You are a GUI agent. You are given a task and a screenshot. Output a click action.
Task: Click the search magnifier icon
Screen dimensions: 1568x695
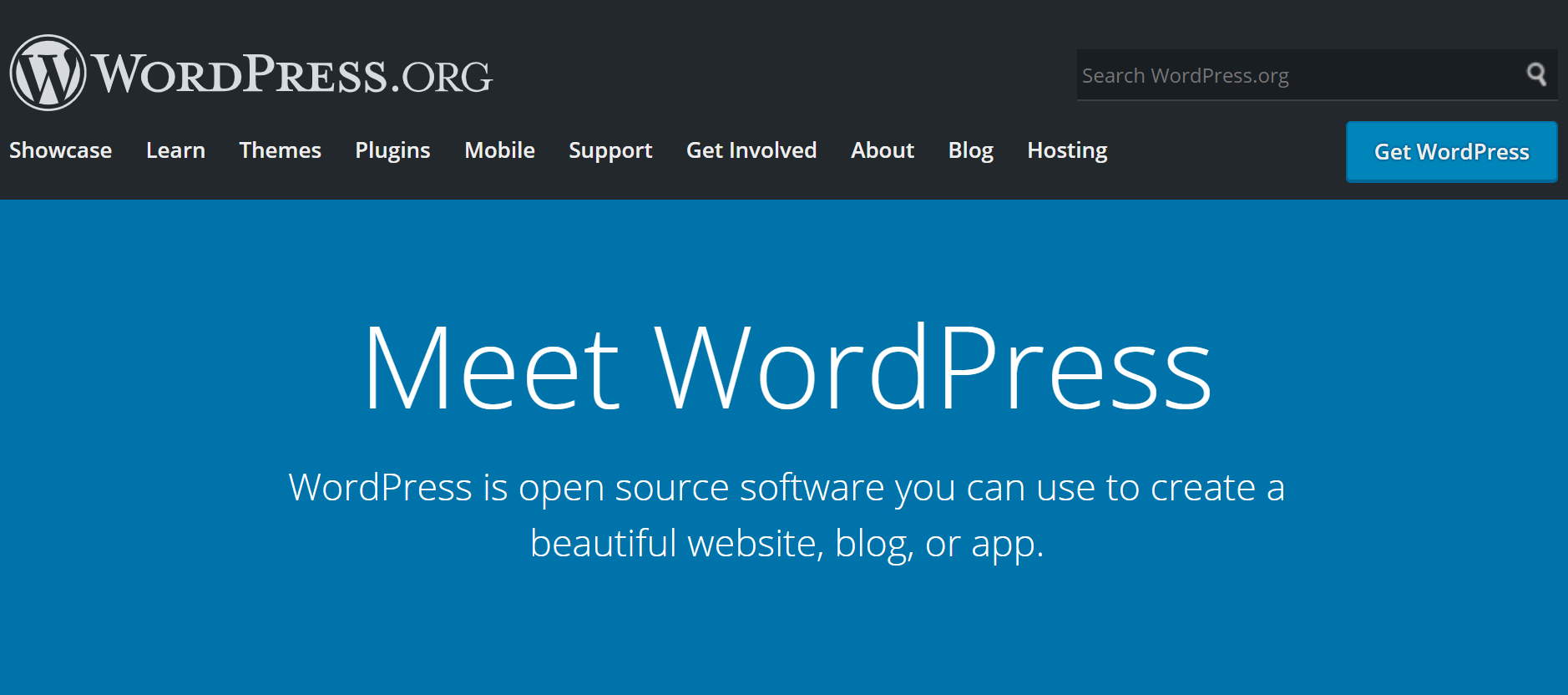[x=1536, y=74]
